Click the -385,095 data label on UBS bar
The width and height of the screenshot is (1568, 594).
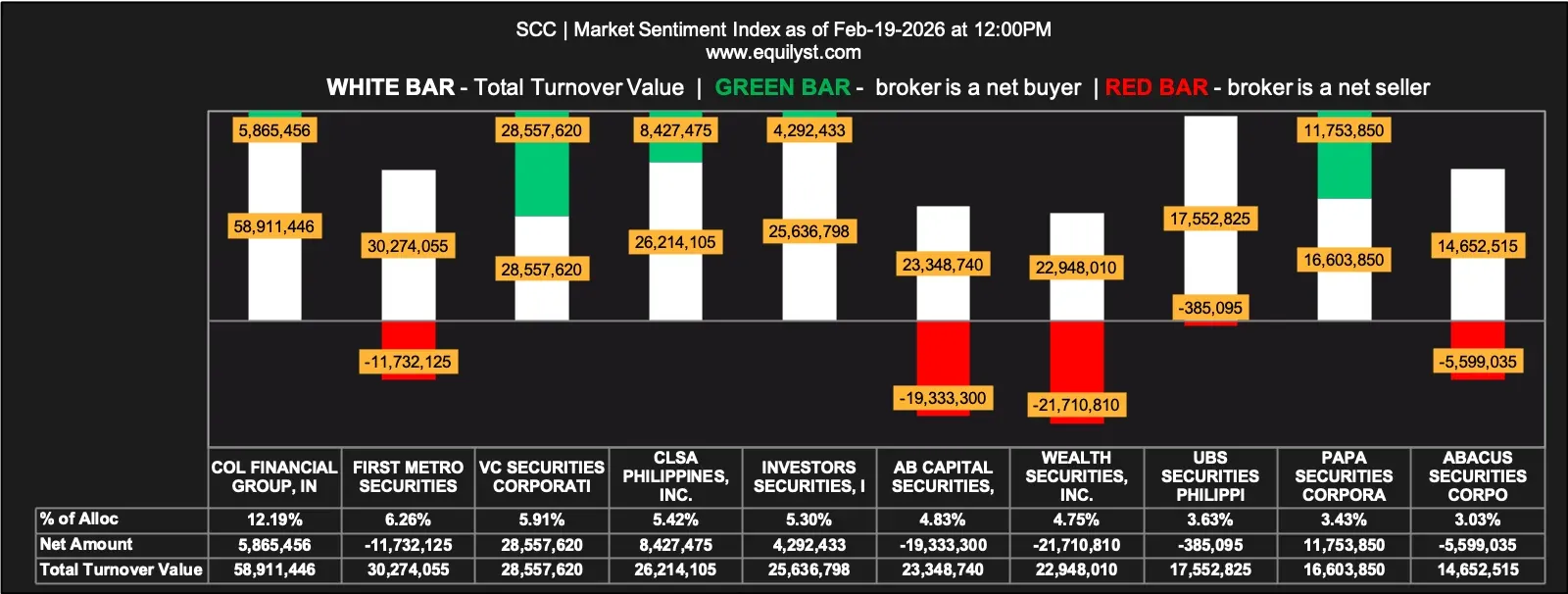[1210, 308]
